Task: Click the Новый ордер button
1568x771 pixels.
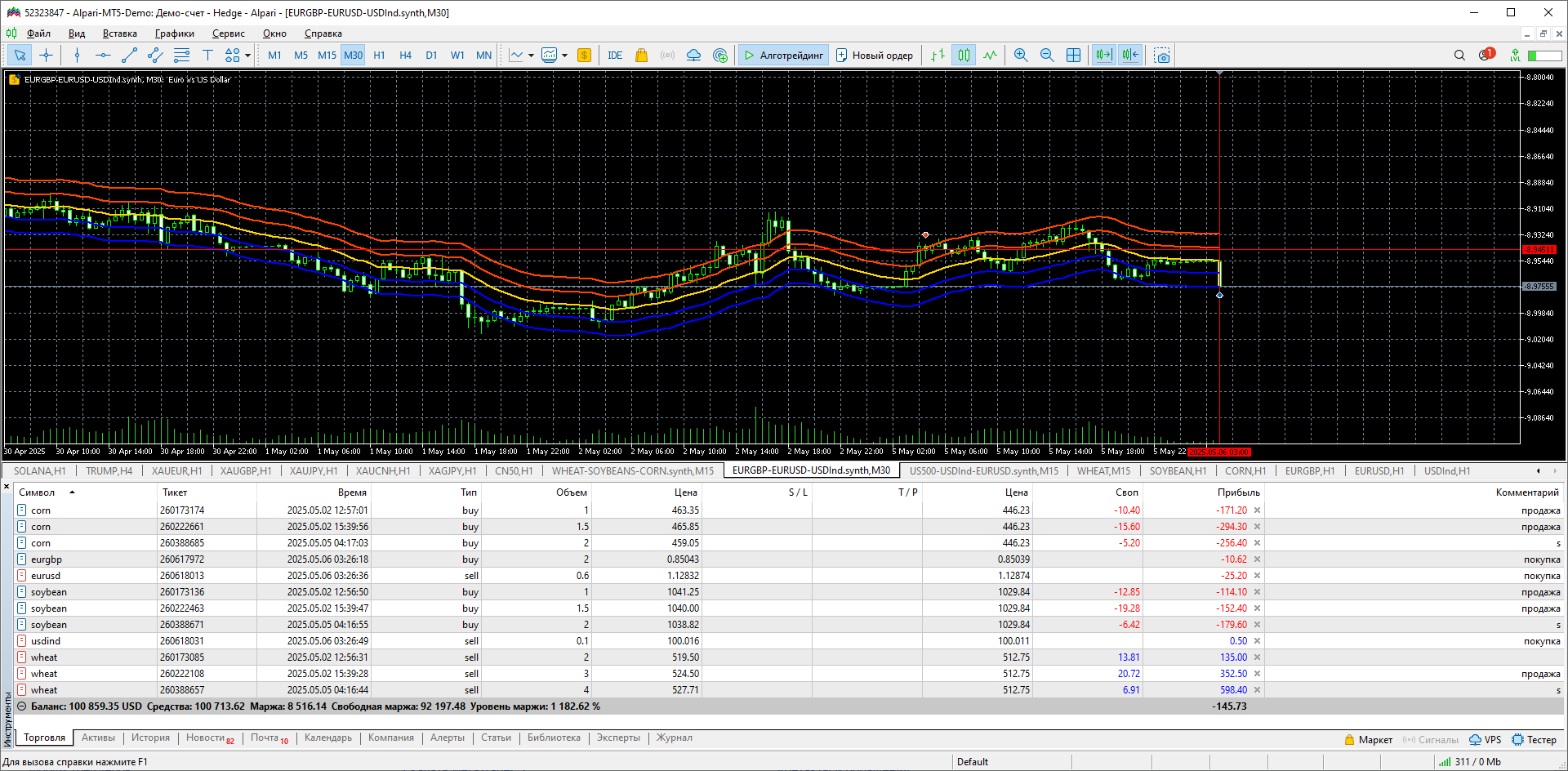Action: (x=875, y=56)
